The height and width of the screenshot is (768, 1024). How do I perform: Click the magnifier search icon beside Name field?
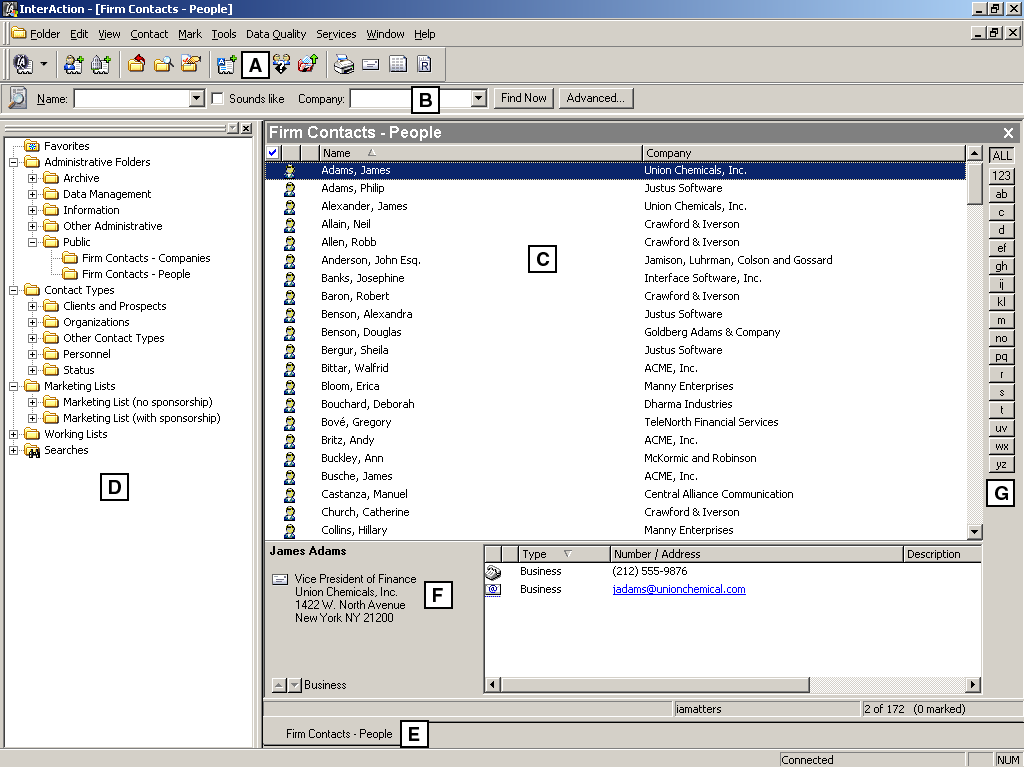pos(18,97)
